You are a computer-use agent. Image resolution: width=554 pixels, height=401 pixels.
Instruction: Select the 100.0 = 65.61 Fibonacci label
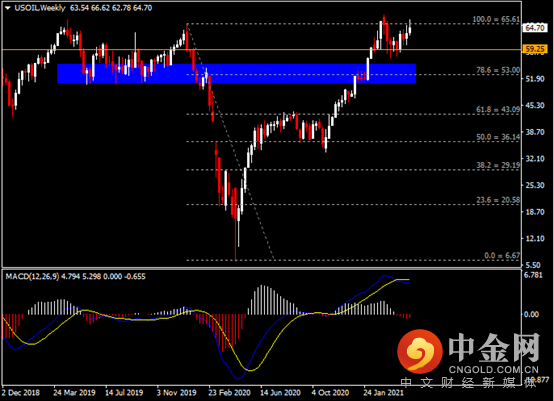[x=496, y=19]
